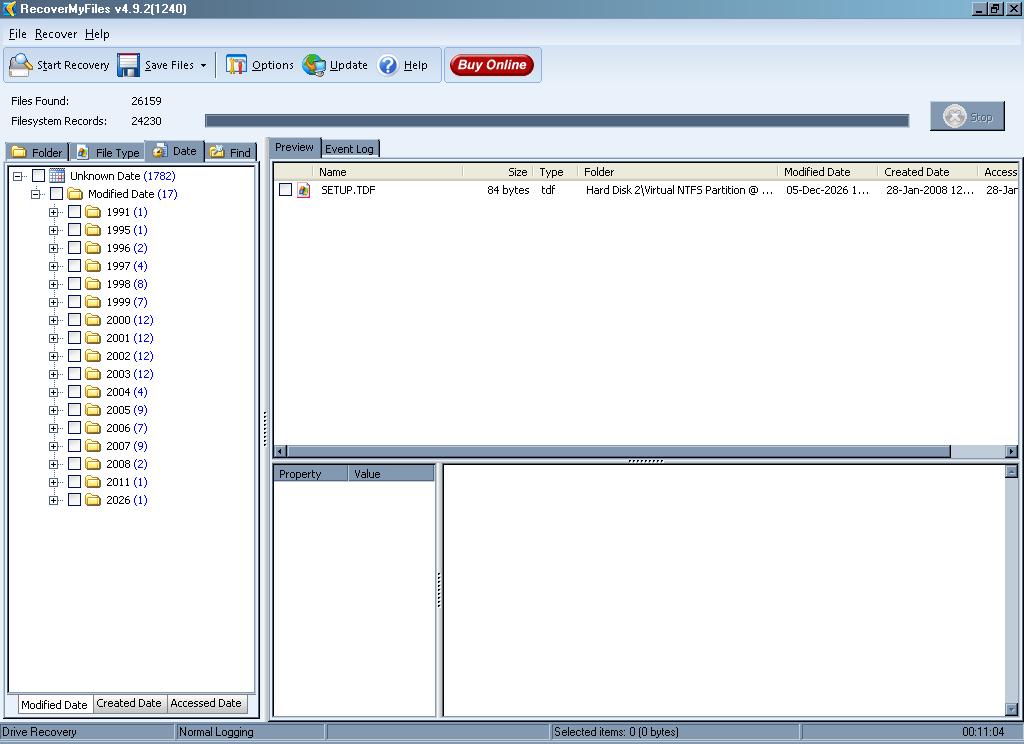Click the Help question mark icon
The width and height of the screenshot is (1024, 744).
point(388,65)
